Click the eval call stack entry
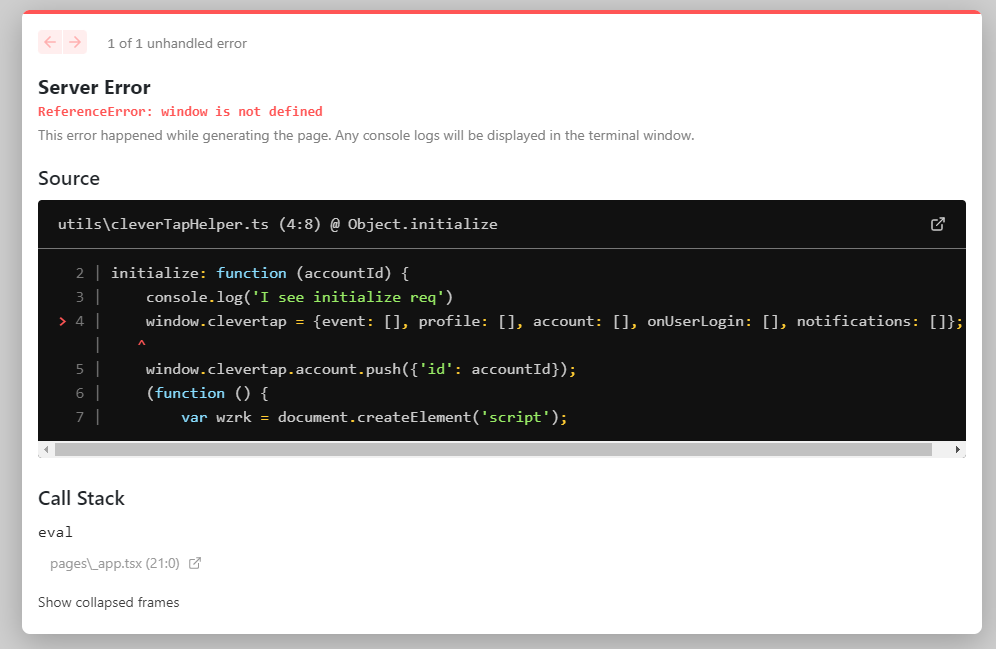 pyautogui.click(x=55, y=532)
